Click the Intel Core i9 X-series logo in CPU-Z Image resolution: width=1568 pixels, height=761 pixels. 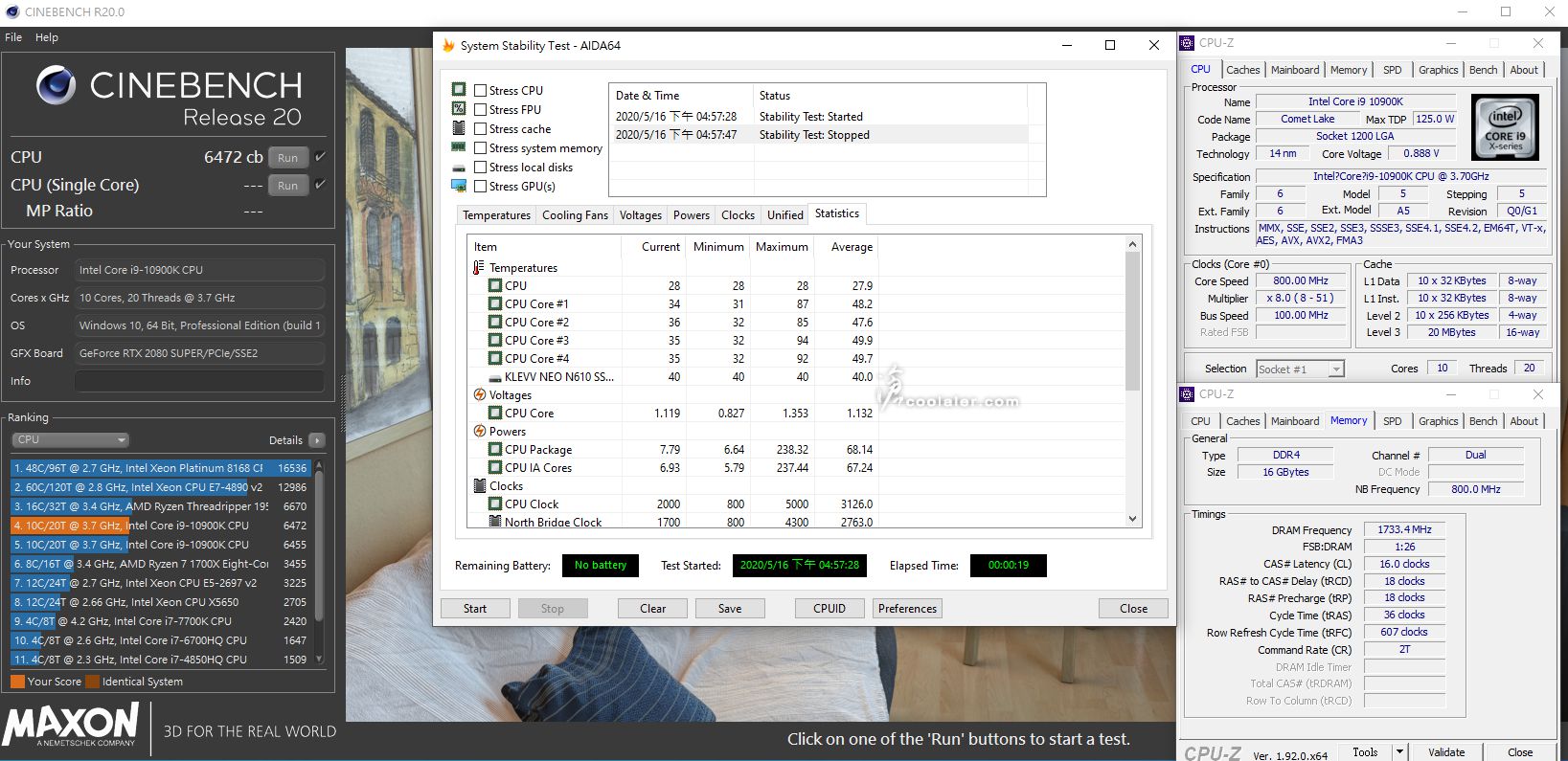pyautogui.click(x=1505, y=126)
